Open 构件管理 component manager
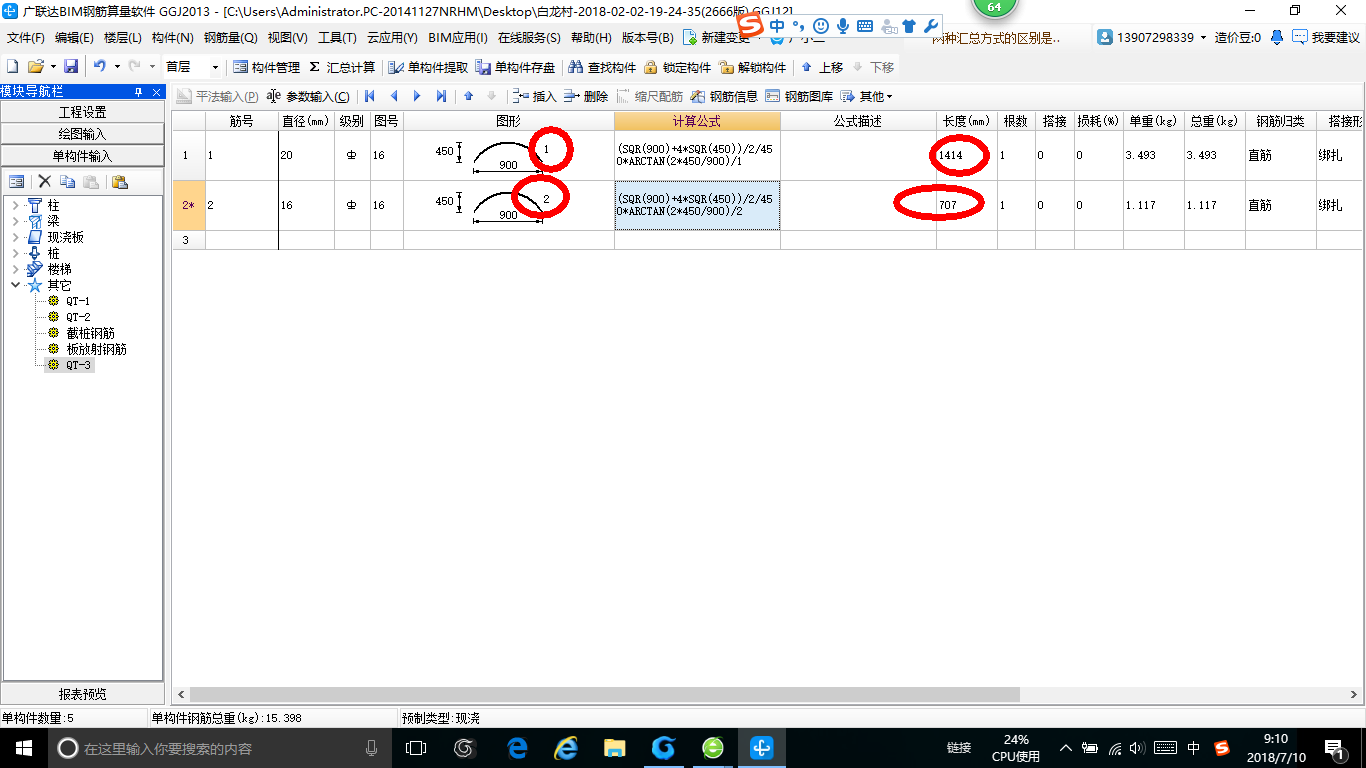Image resolution: width=1366 pixels, height=768 pixels. click(x=266, y=67)
